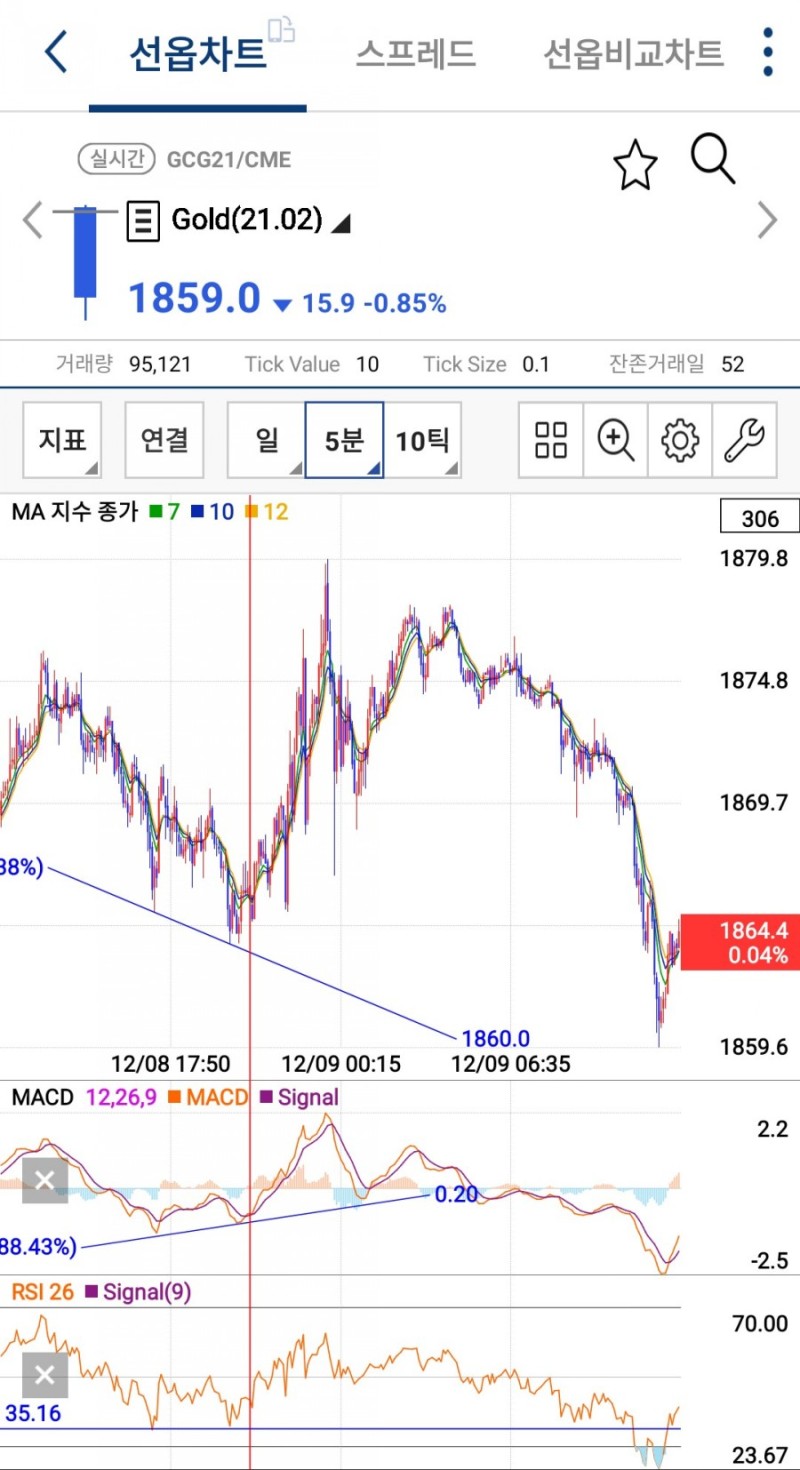Screen dimensions: 800x1470
Task: Tap the blue candlestick thumbnail
Action: (x=85, y=260)
